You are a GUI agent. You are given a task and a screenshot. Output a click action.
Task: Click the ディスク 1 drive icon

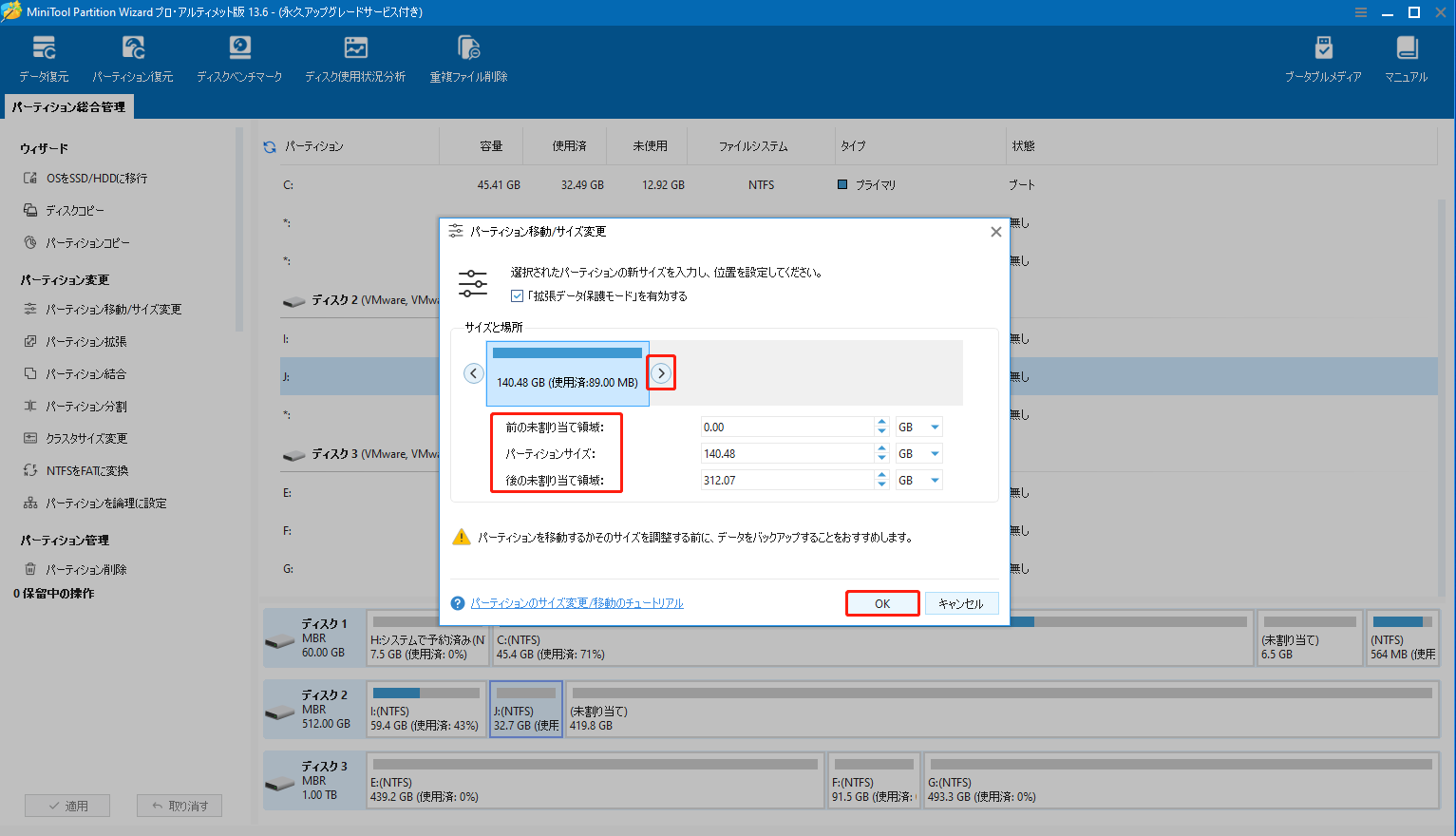click(280, 640)
